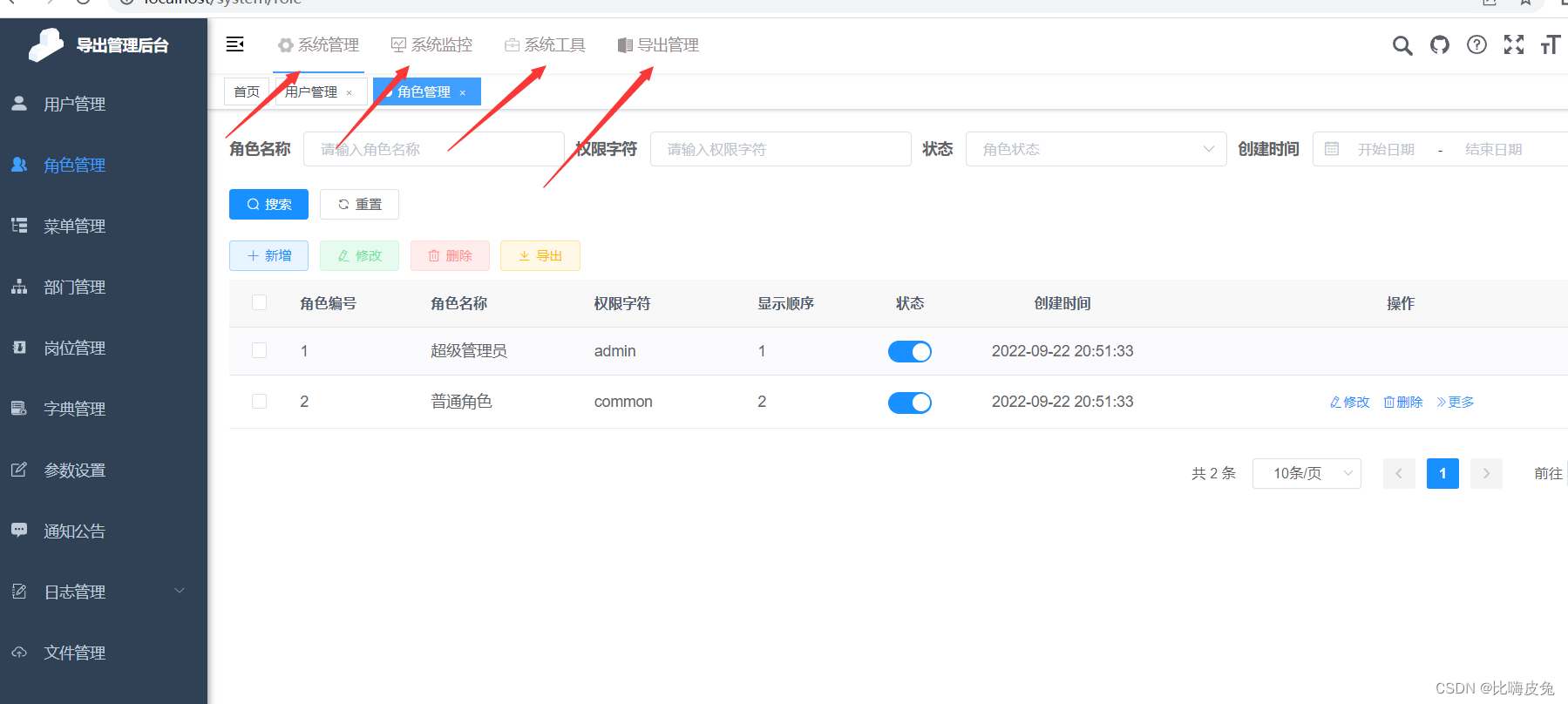Click the green 修改 toolbar button

tap(359, 255)
